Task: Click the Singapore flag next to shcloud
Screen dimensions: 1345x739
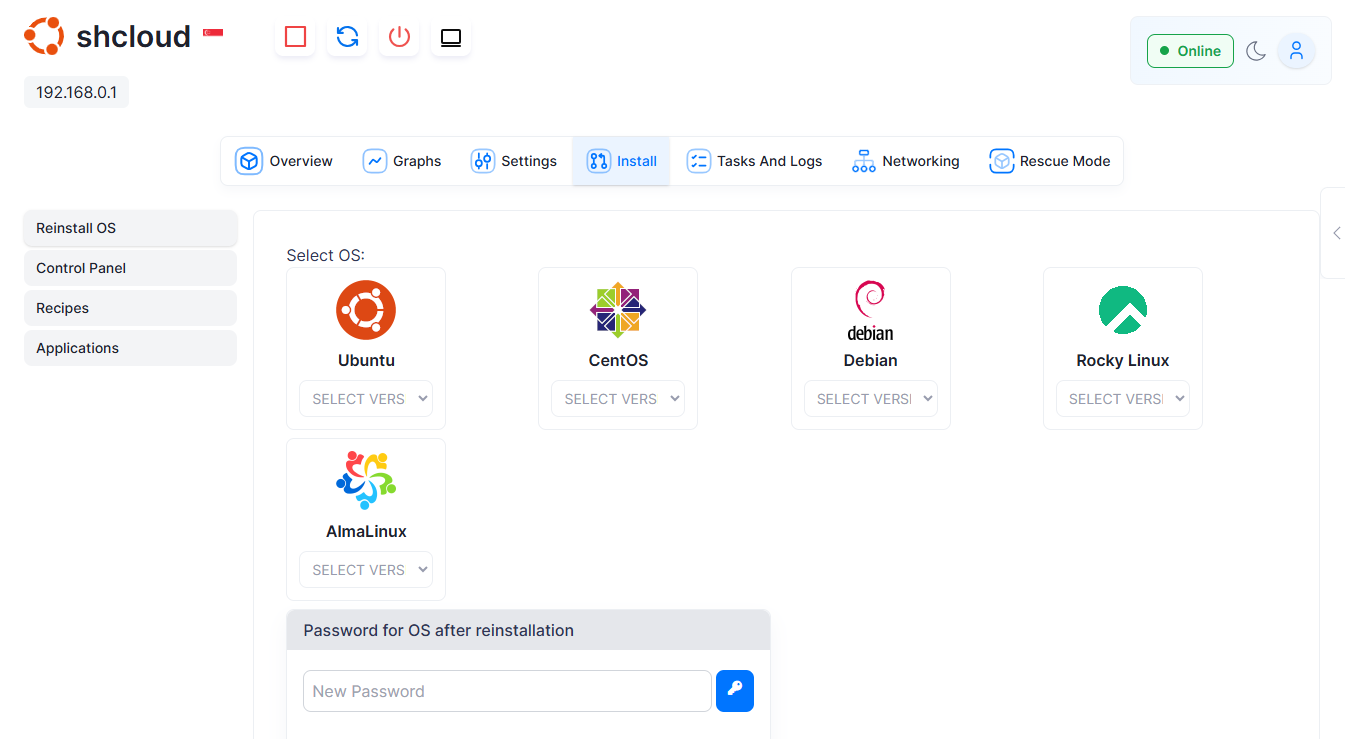Action: click(212, 31)
